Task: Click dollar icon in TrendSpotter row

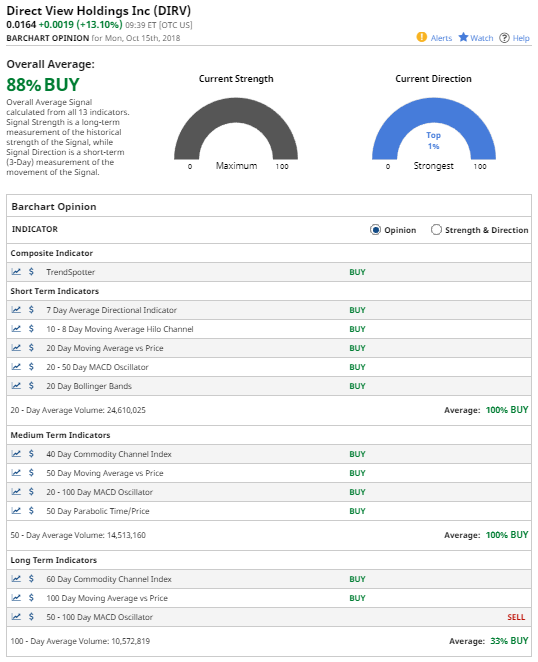Action: pos(31,271)
